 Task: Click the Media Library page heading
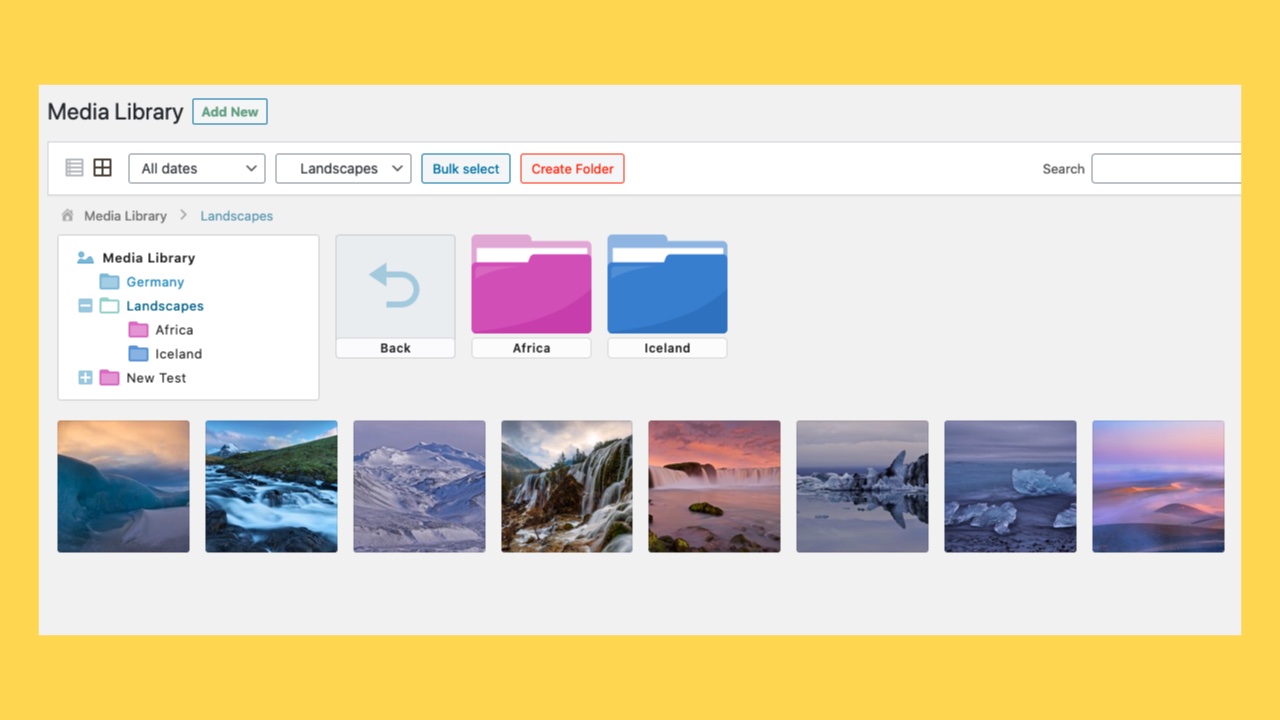tap(115, 112)
